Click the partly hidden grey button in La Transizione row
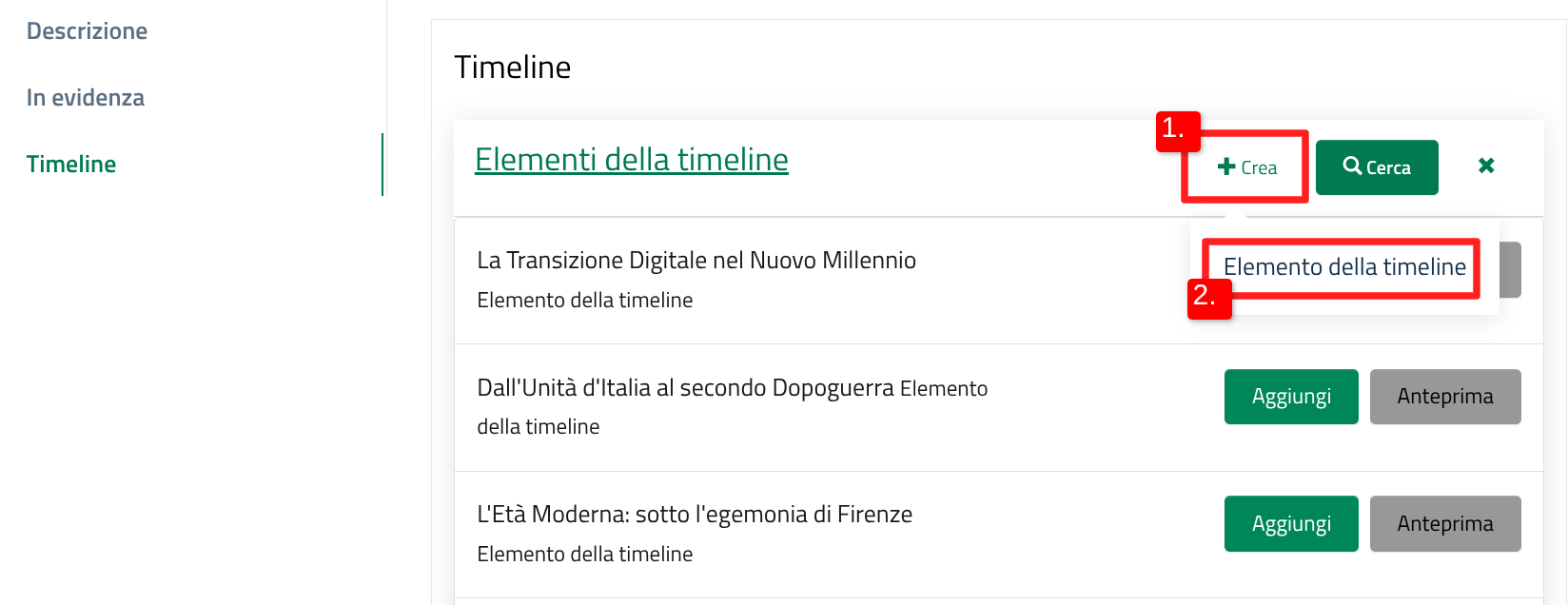Image resolution: width=1568 pixels, height=605 pixels. pos(1510,269)
